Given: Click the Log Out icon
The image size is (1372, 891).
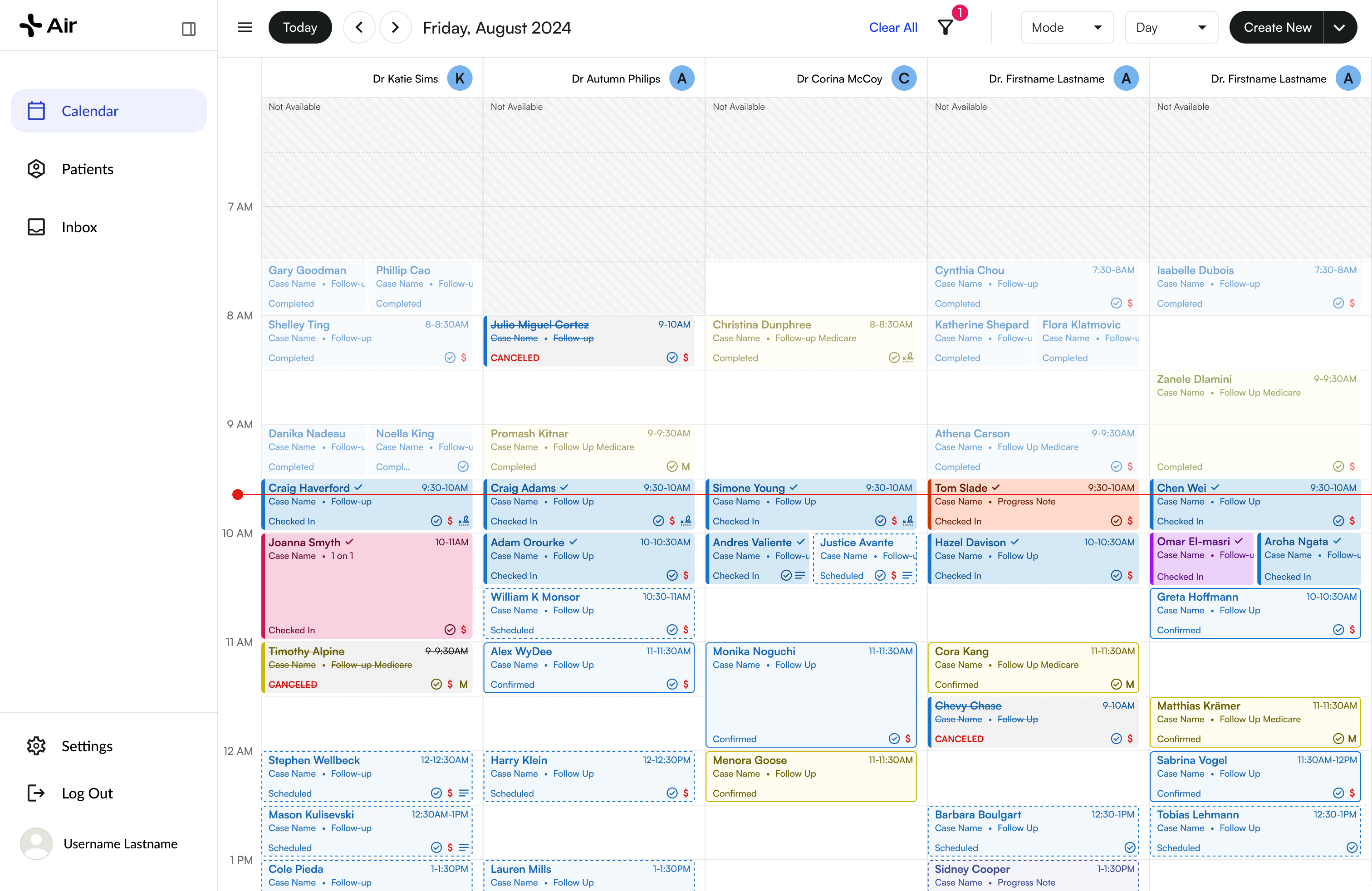Looking at the screenshot, I should 36,793.
